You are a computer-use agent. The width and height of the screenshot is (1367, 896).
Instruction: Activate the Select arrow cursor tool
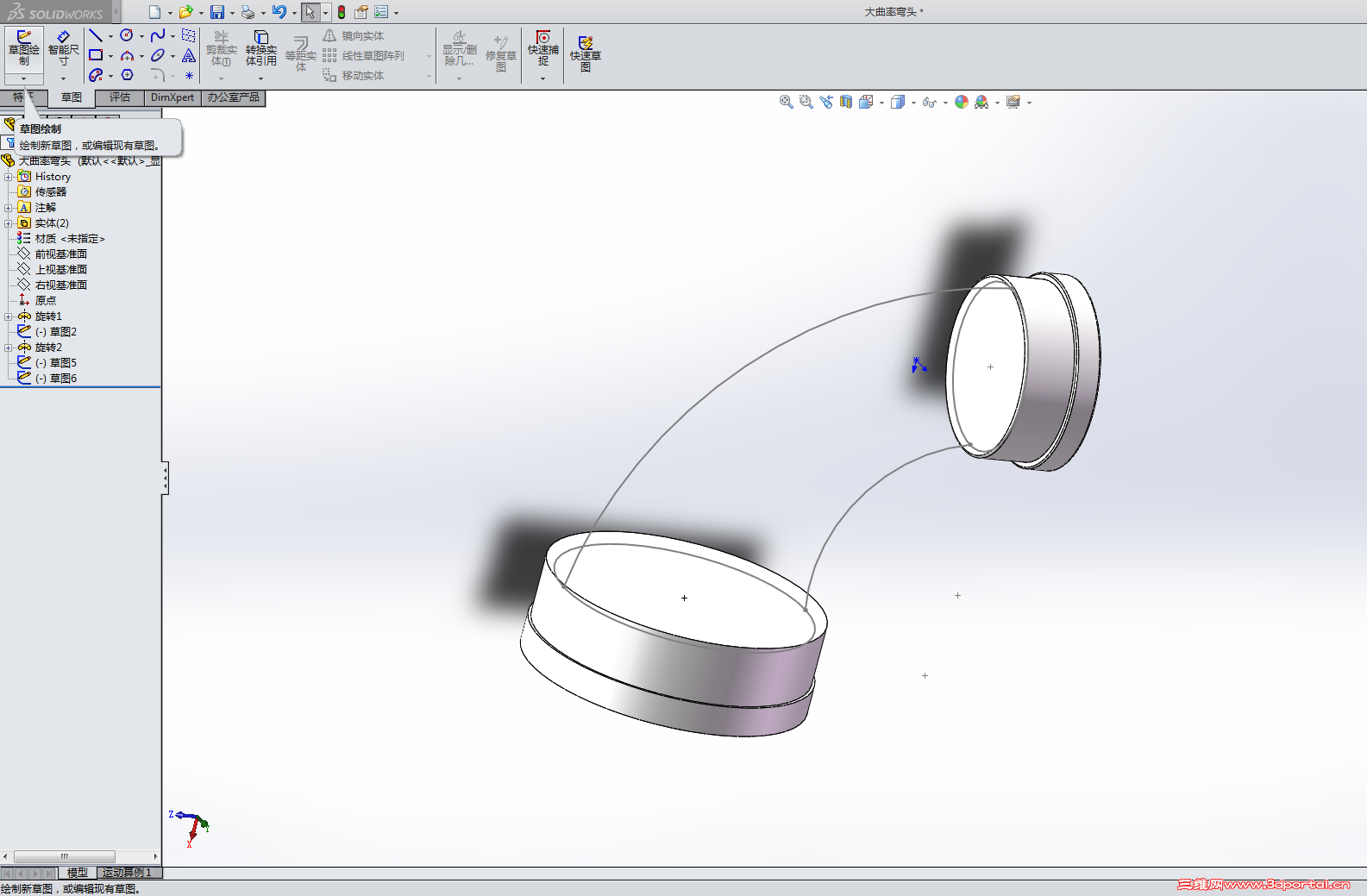tap(310, 12)
